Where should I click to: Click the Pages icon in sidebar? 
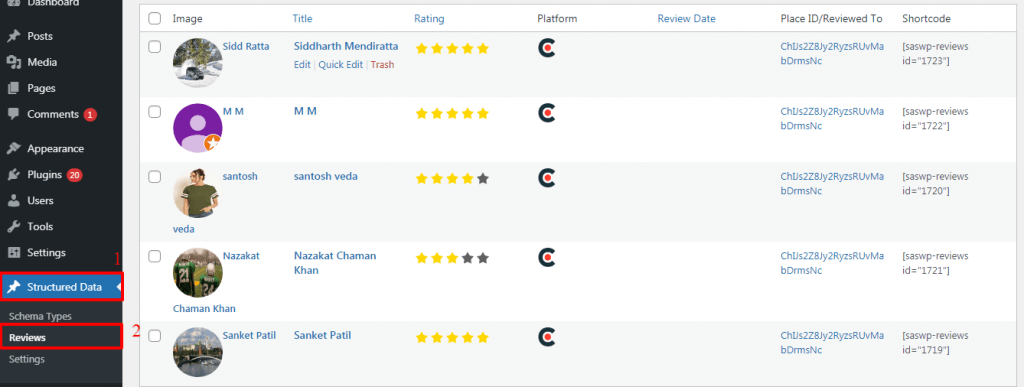tap(14, 88)
